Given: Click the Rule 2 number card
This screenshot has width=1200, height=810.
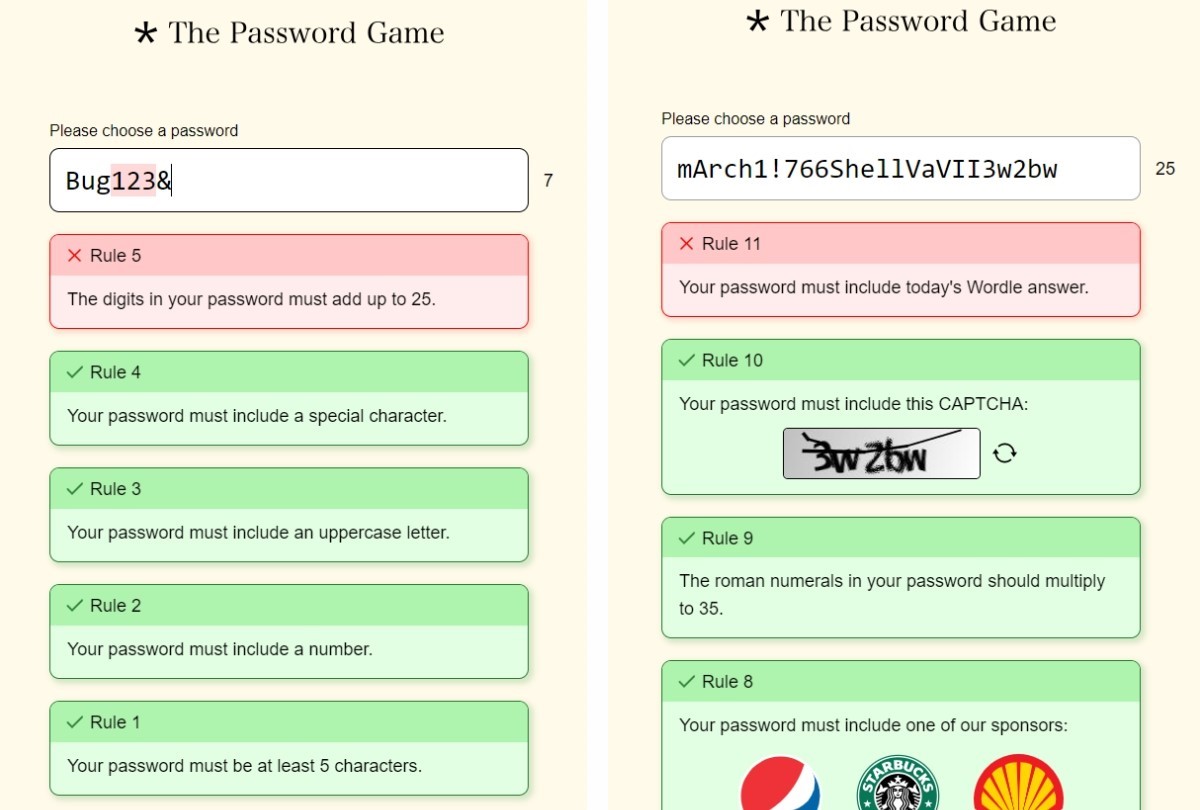Looking at the screenshot, I should (288, 632).
